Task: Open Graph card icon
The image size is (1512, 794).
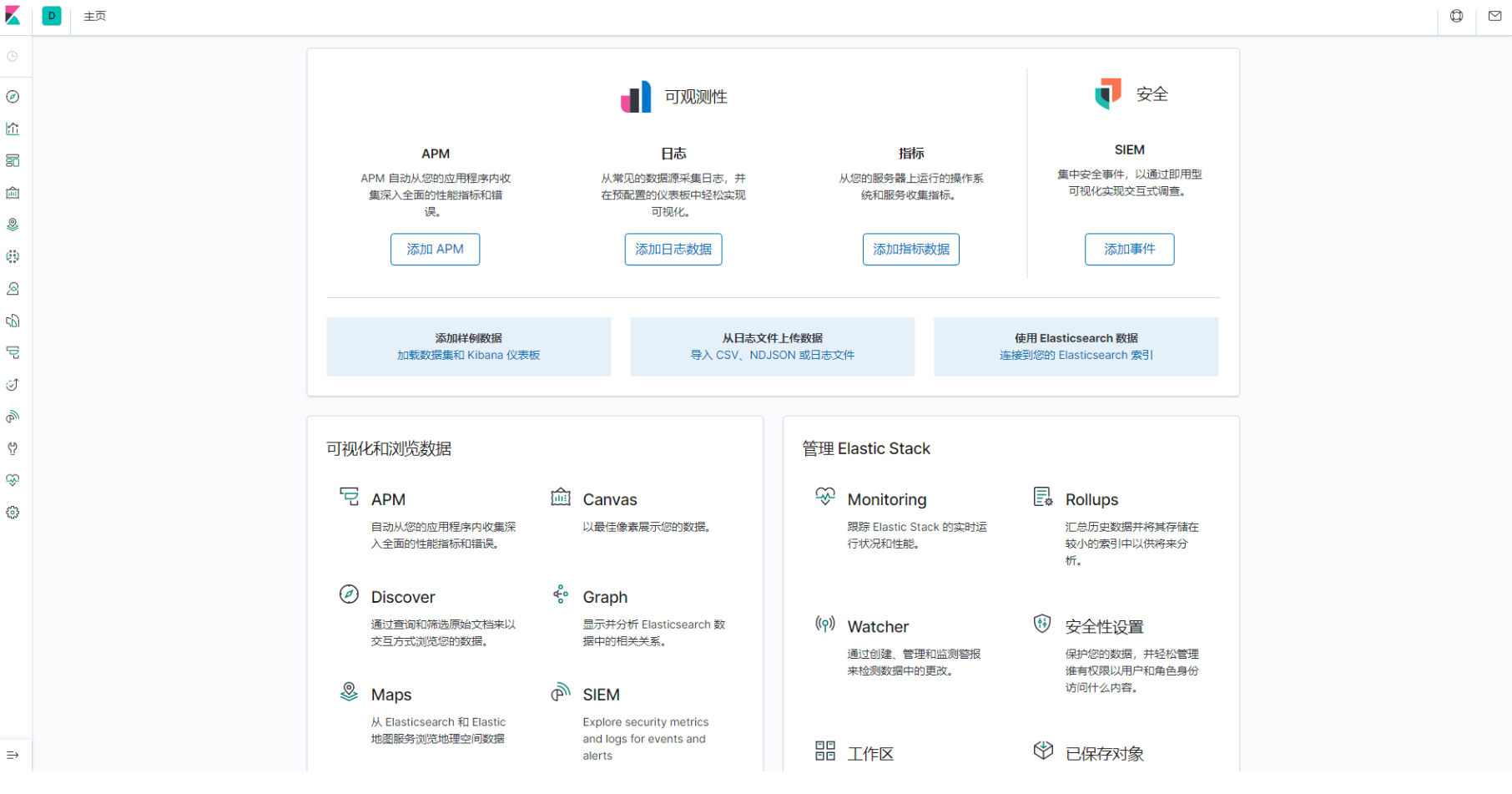Action: click(561, 594)
